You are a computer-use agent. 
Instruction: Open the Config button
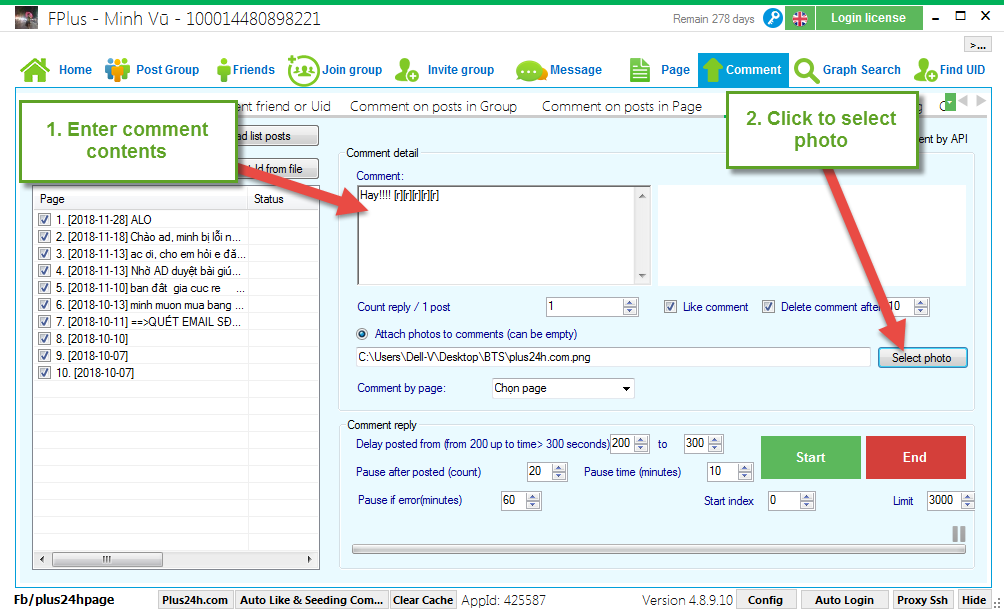(765, 600)
